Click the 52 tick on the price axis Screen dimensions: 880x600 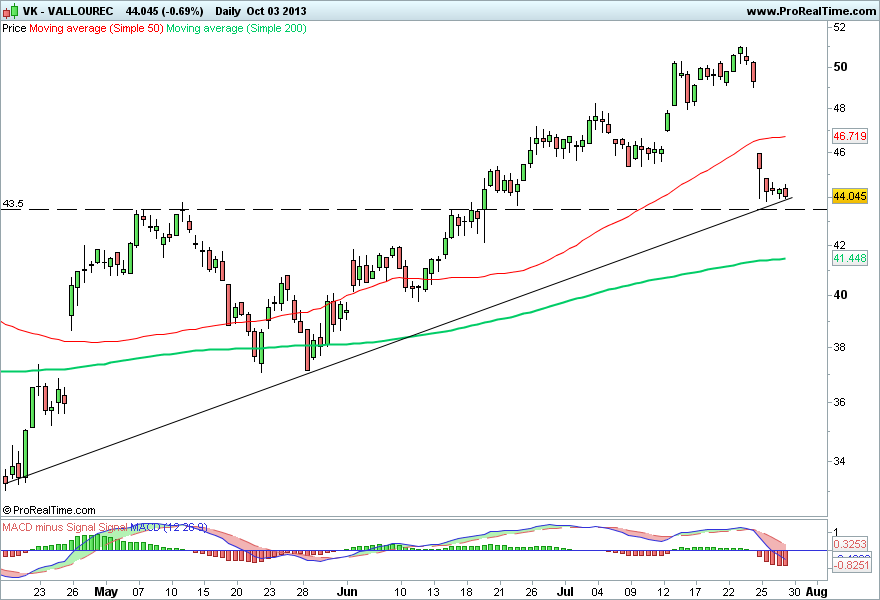coord(840,27)
